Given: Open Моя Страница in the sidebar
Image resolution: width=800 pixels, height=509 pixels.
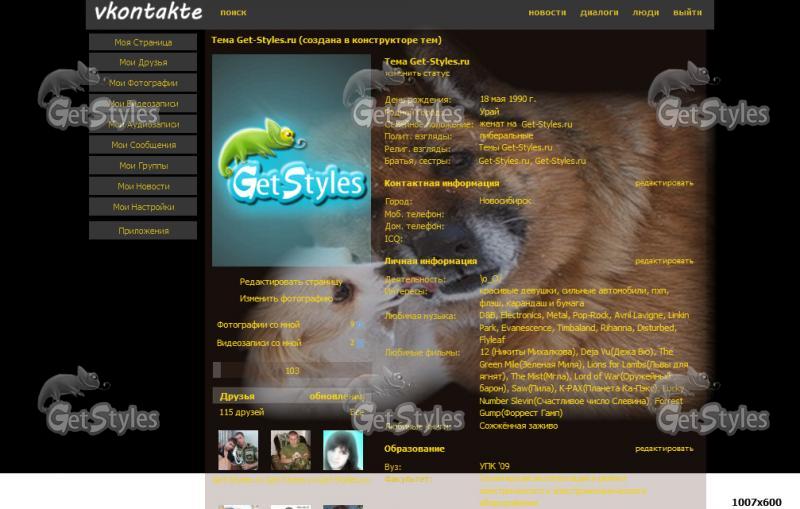Looking at the screenshot, I should [x=143, y=42].
